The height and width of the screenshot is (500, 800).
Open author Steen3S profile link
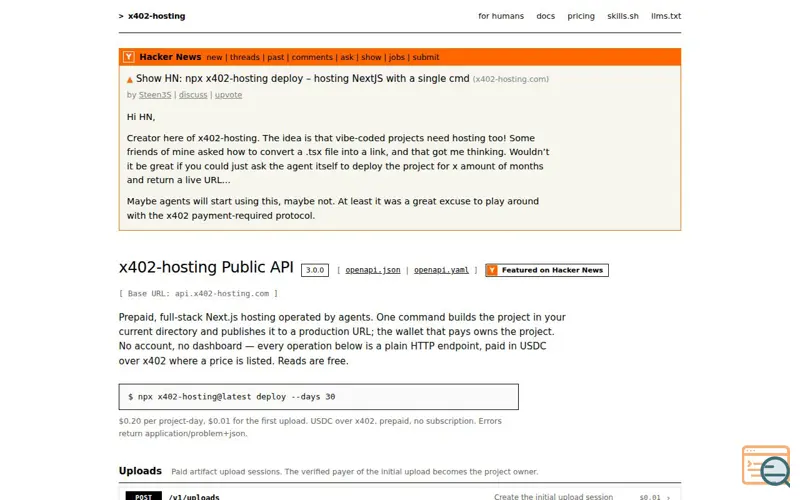coord(155,95)
